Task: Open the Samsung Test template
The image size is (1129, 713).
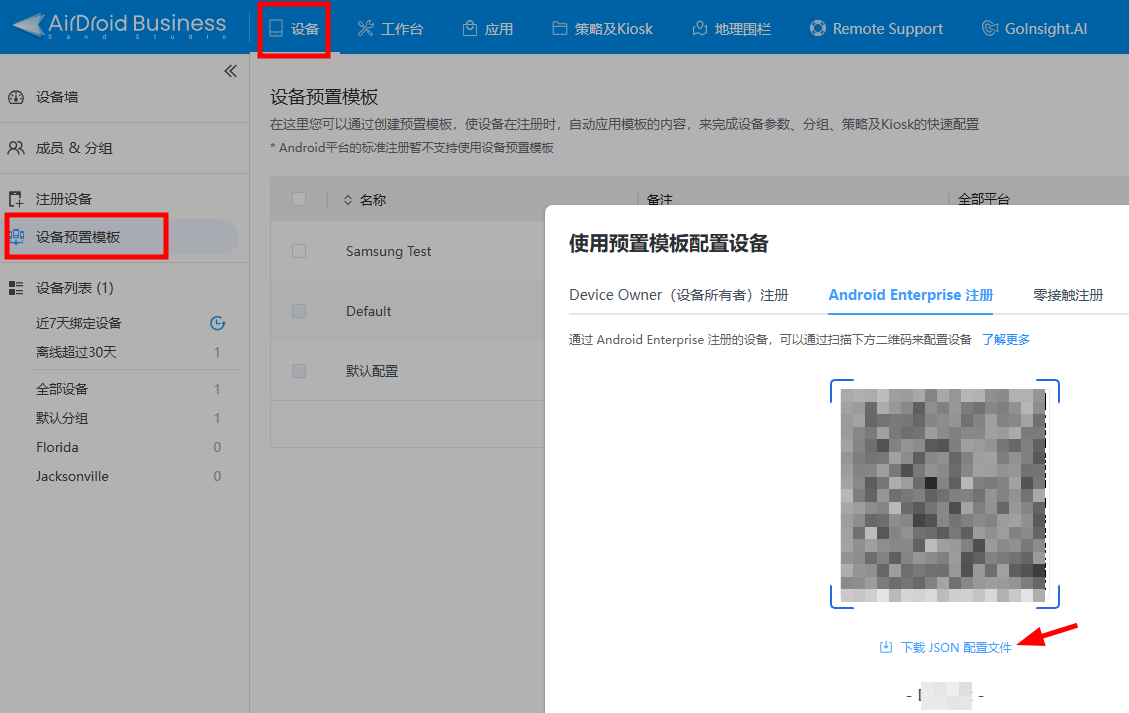Action: click(388, 251)
